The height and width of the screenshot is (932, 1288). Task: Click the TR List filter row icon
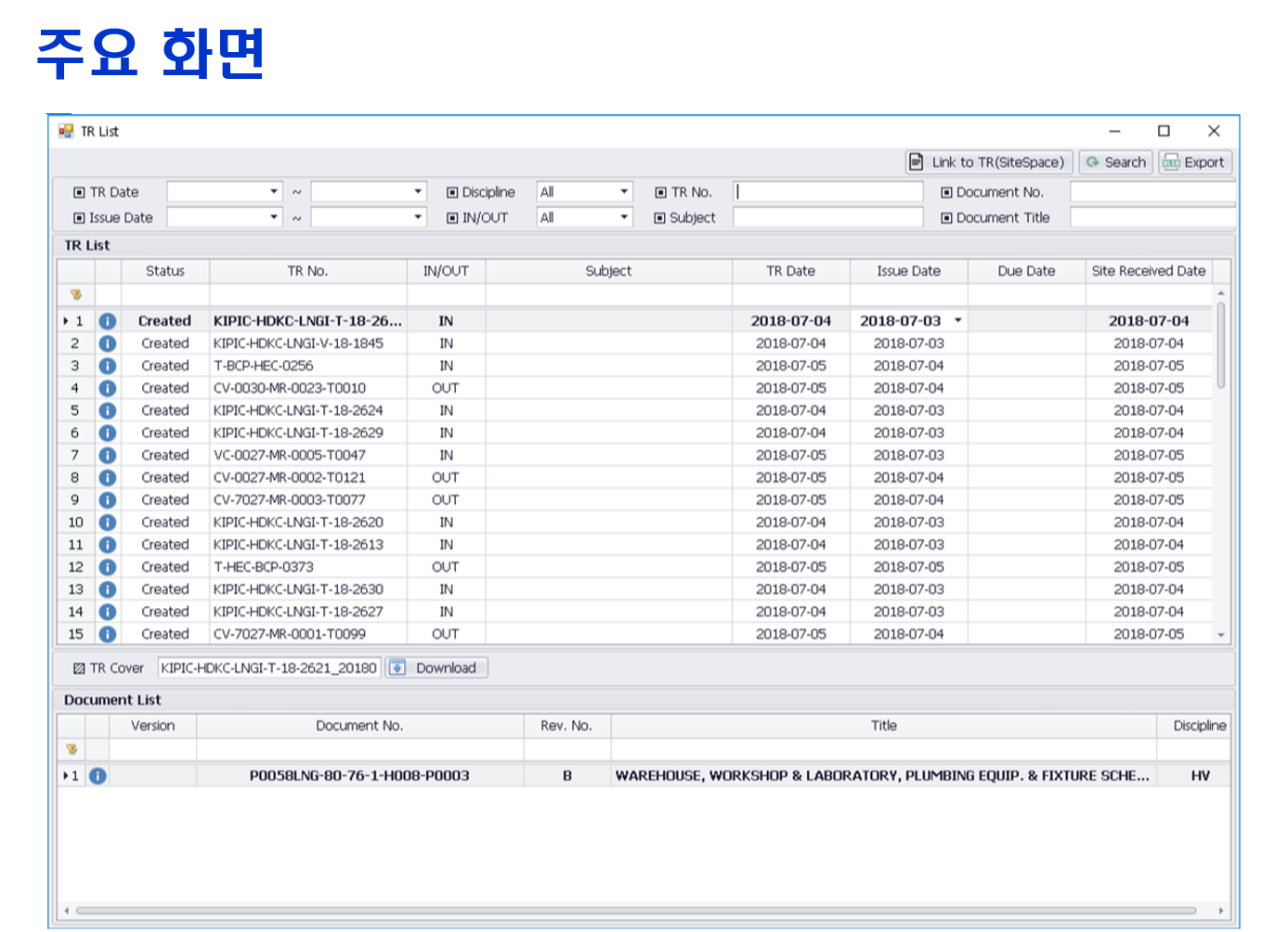coord(76,295)
